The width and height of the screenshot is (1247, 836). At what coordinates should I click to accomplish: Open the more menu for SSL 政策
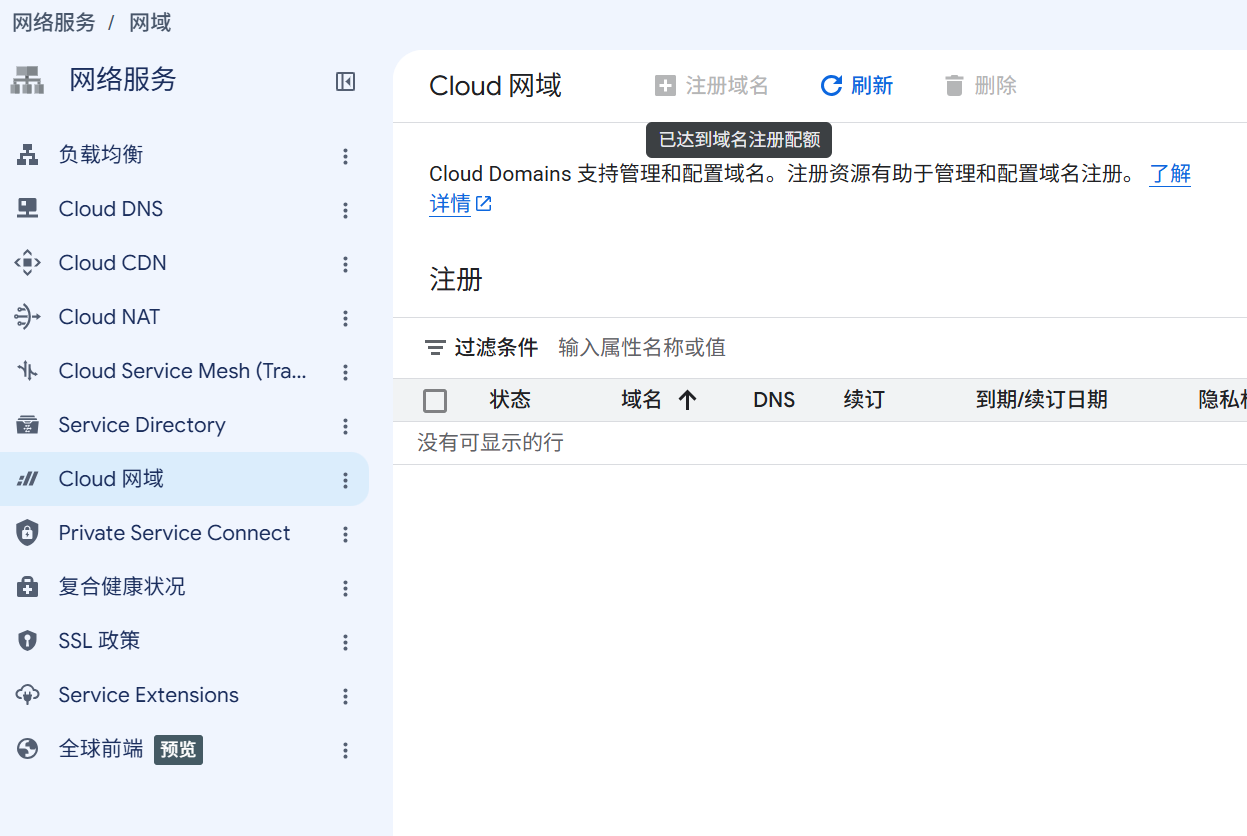pos(345,642)
